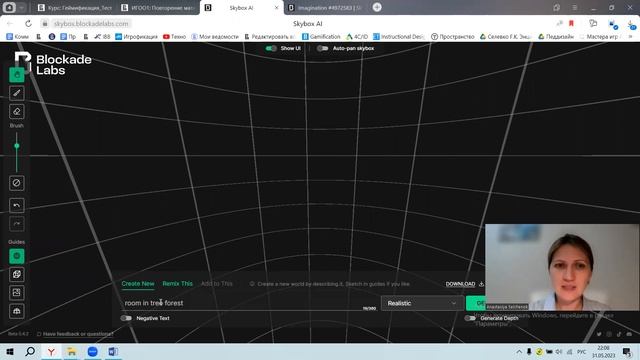Open the Realistic style dropdown

422,303
